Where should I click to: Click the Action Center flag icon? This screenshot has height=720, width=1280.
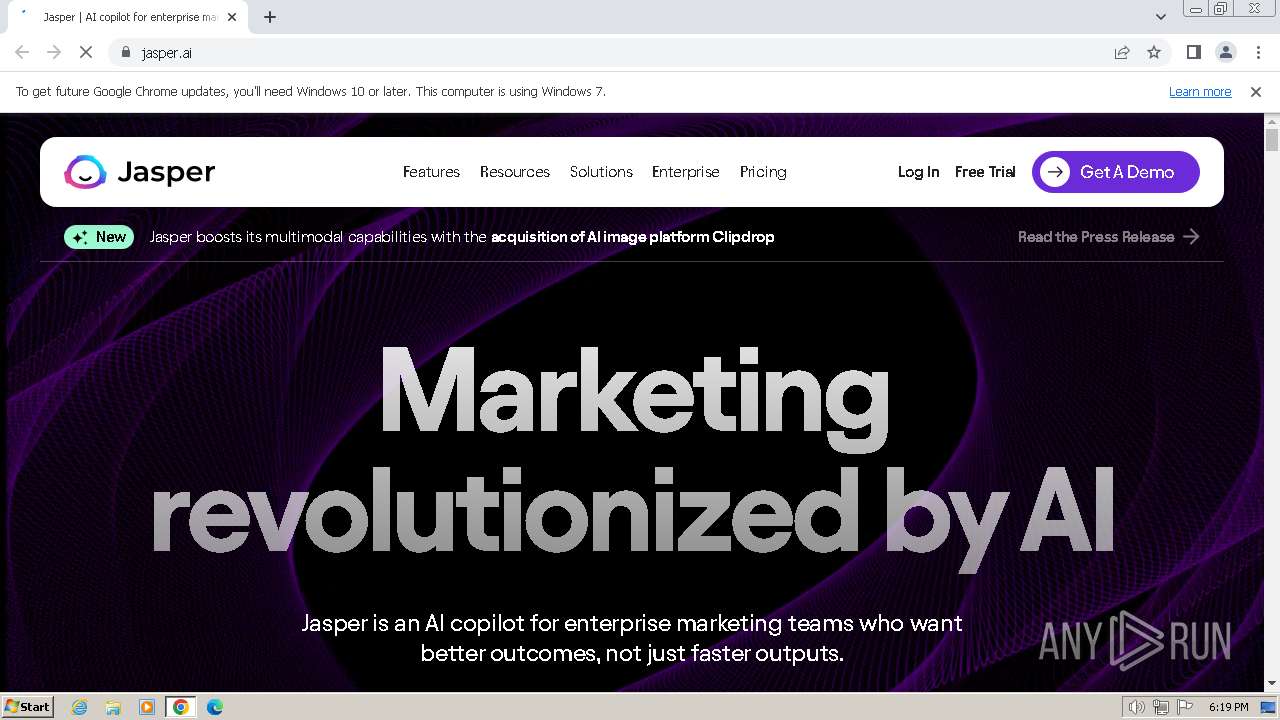[1185, 707]
